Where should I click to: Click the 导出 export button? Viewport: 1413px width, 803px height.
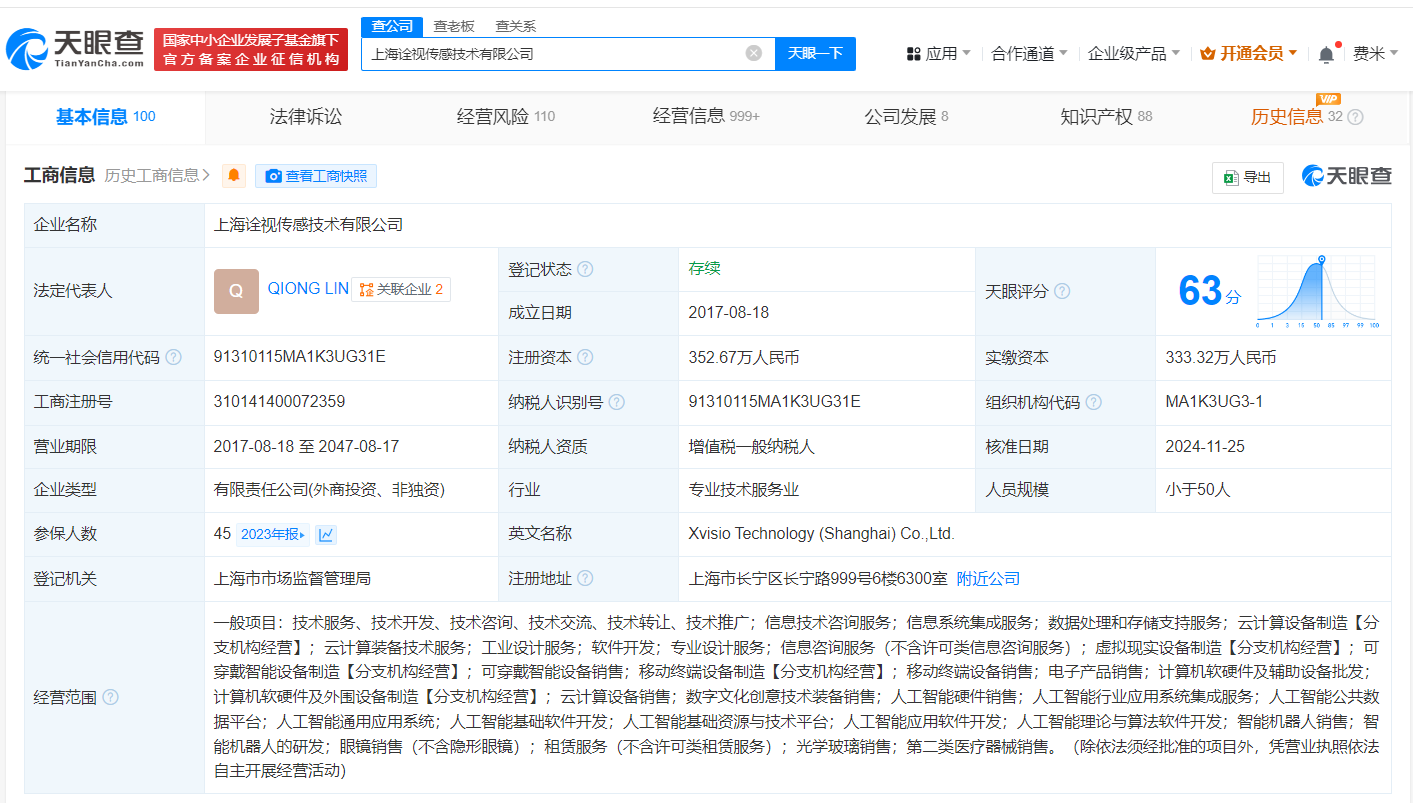click(x=1247, y=177)
